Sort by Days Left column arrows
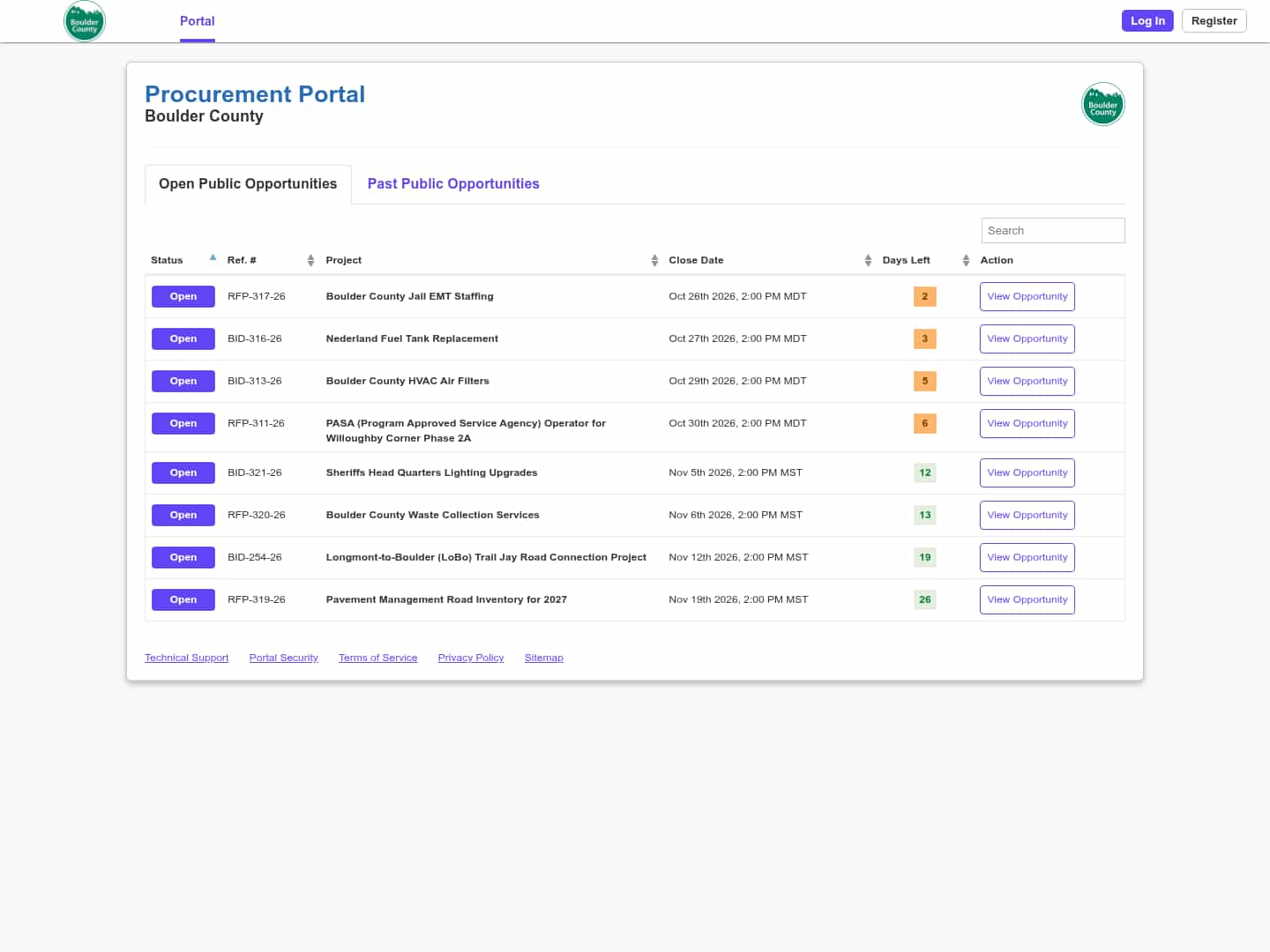1270x952 pixels. [x=966, y=260]
